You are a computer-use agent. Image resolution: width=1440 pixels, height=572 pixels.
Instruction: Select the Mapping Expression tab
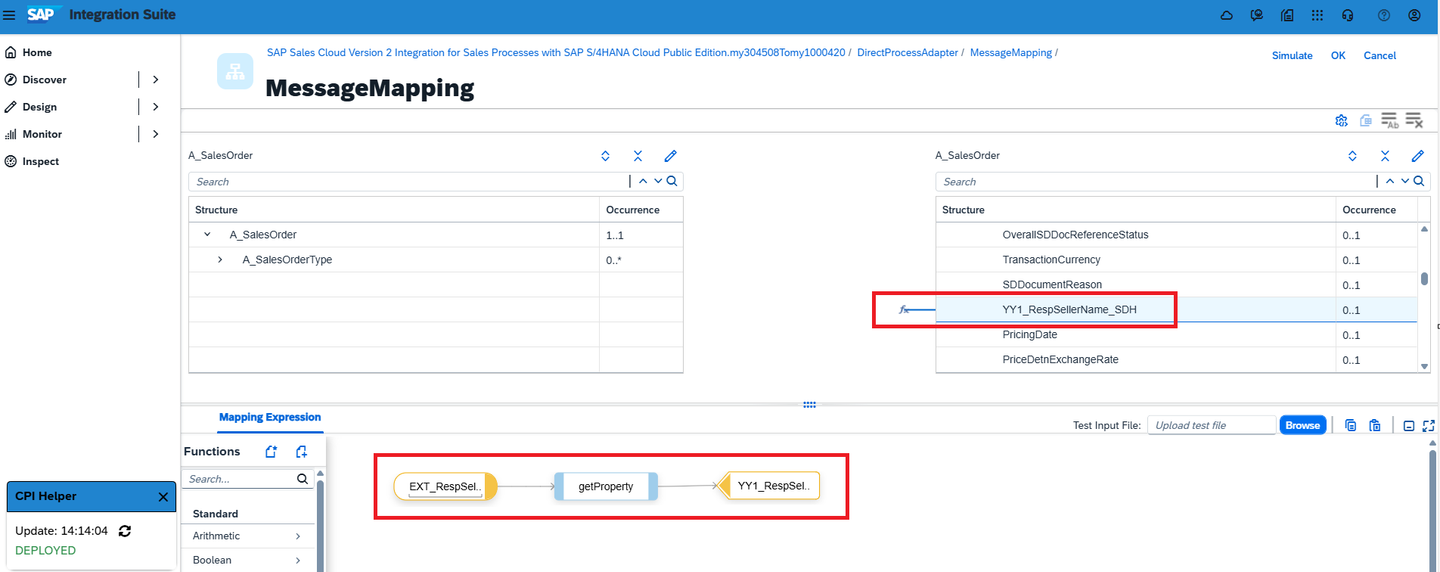pos(270,417)
